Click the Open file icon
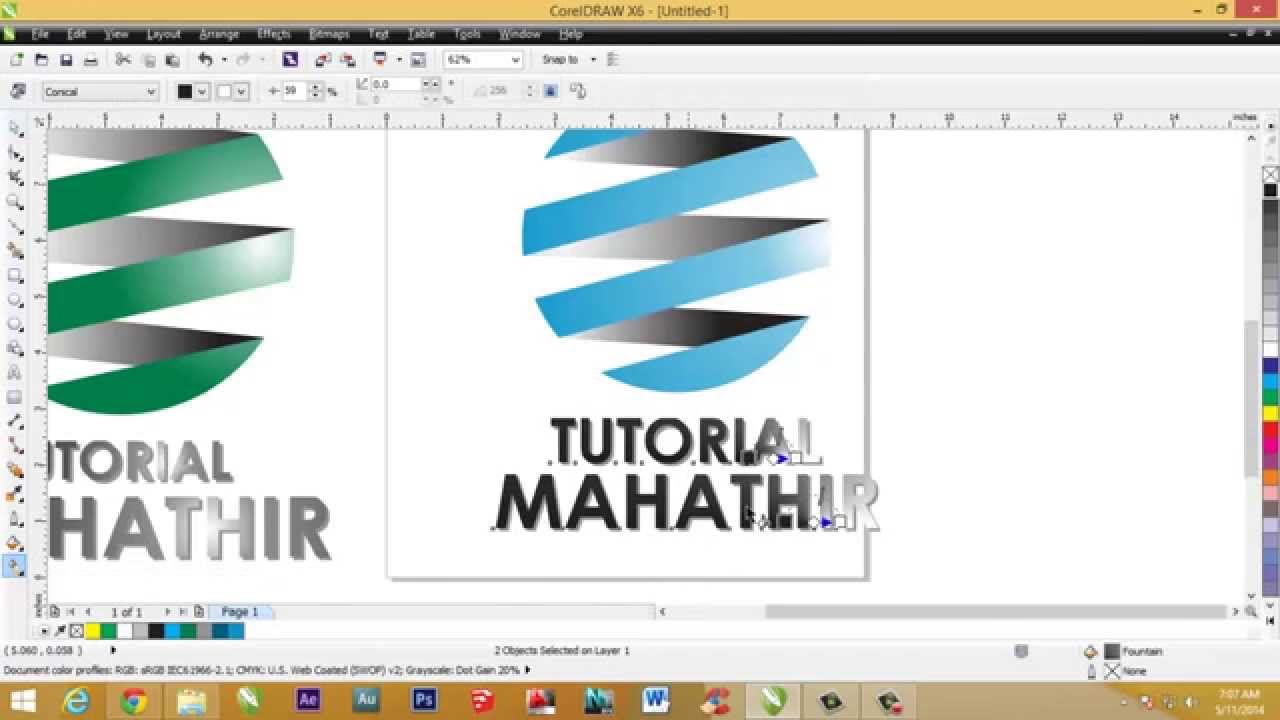 [42, 60]
